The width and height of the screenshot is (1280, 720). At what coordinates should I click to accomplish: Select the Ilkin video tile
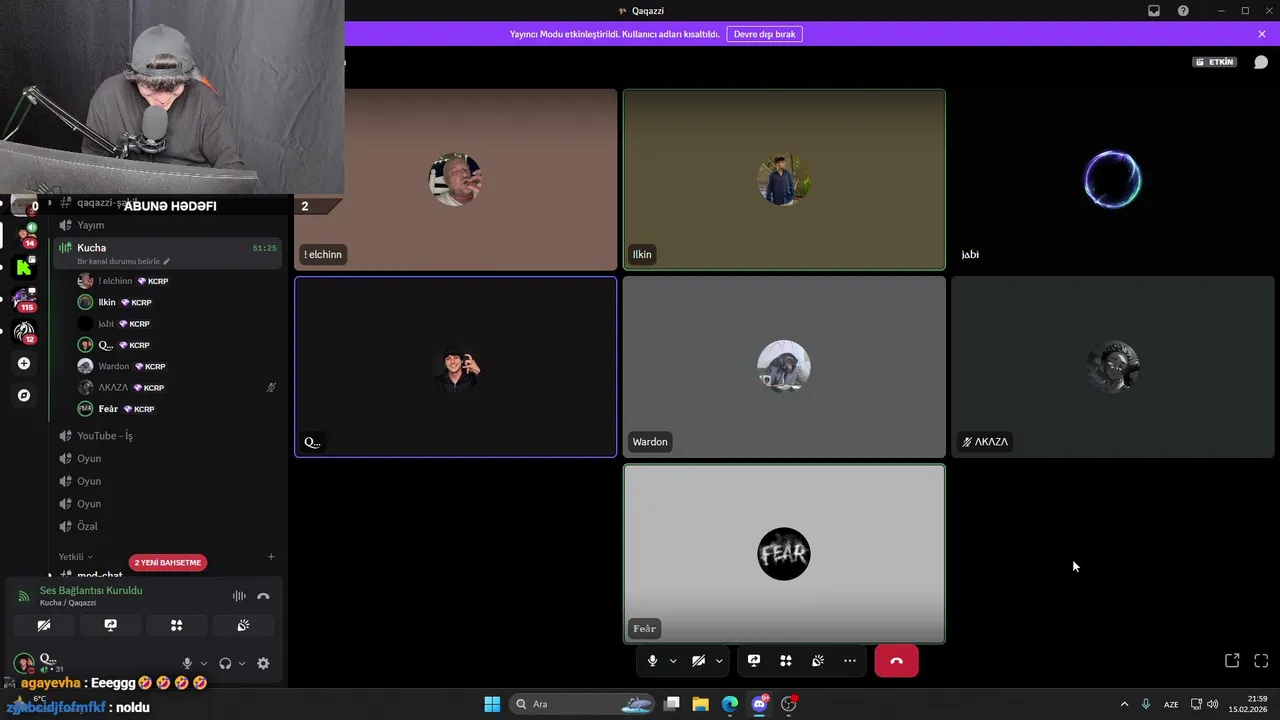pyautogui.click(x=784, y=180)
